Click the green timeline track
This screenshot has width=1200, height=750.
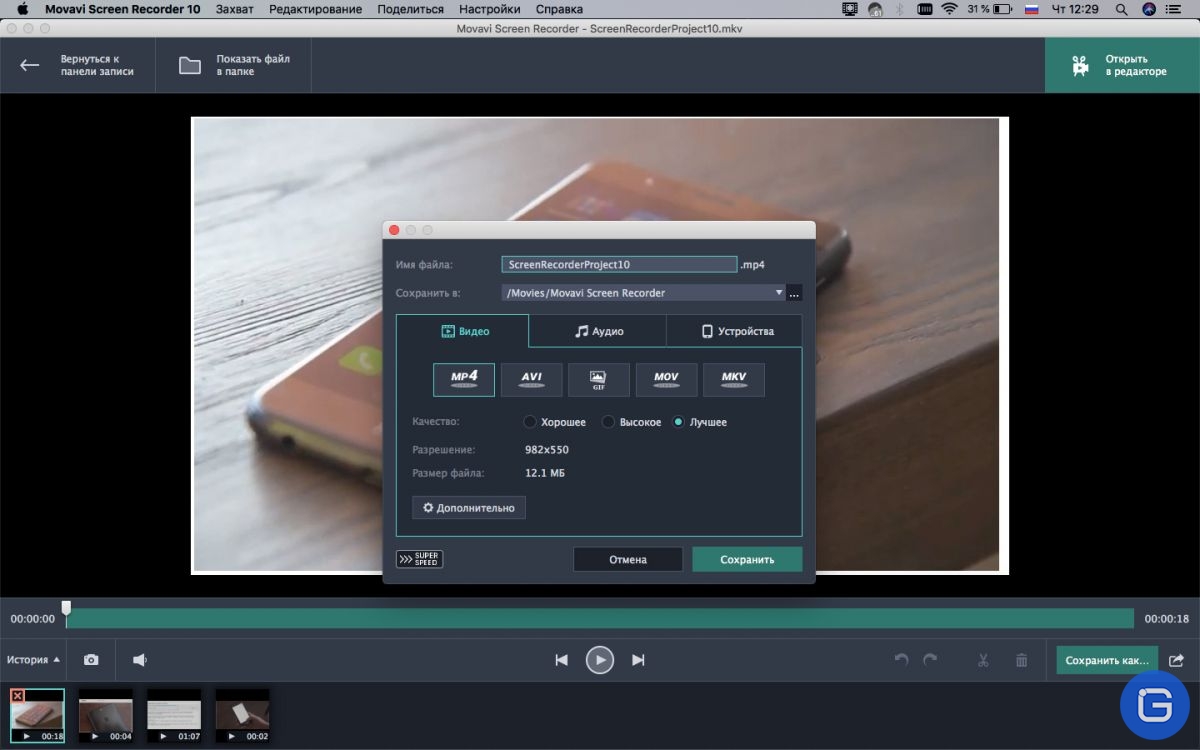pos(600,619)
